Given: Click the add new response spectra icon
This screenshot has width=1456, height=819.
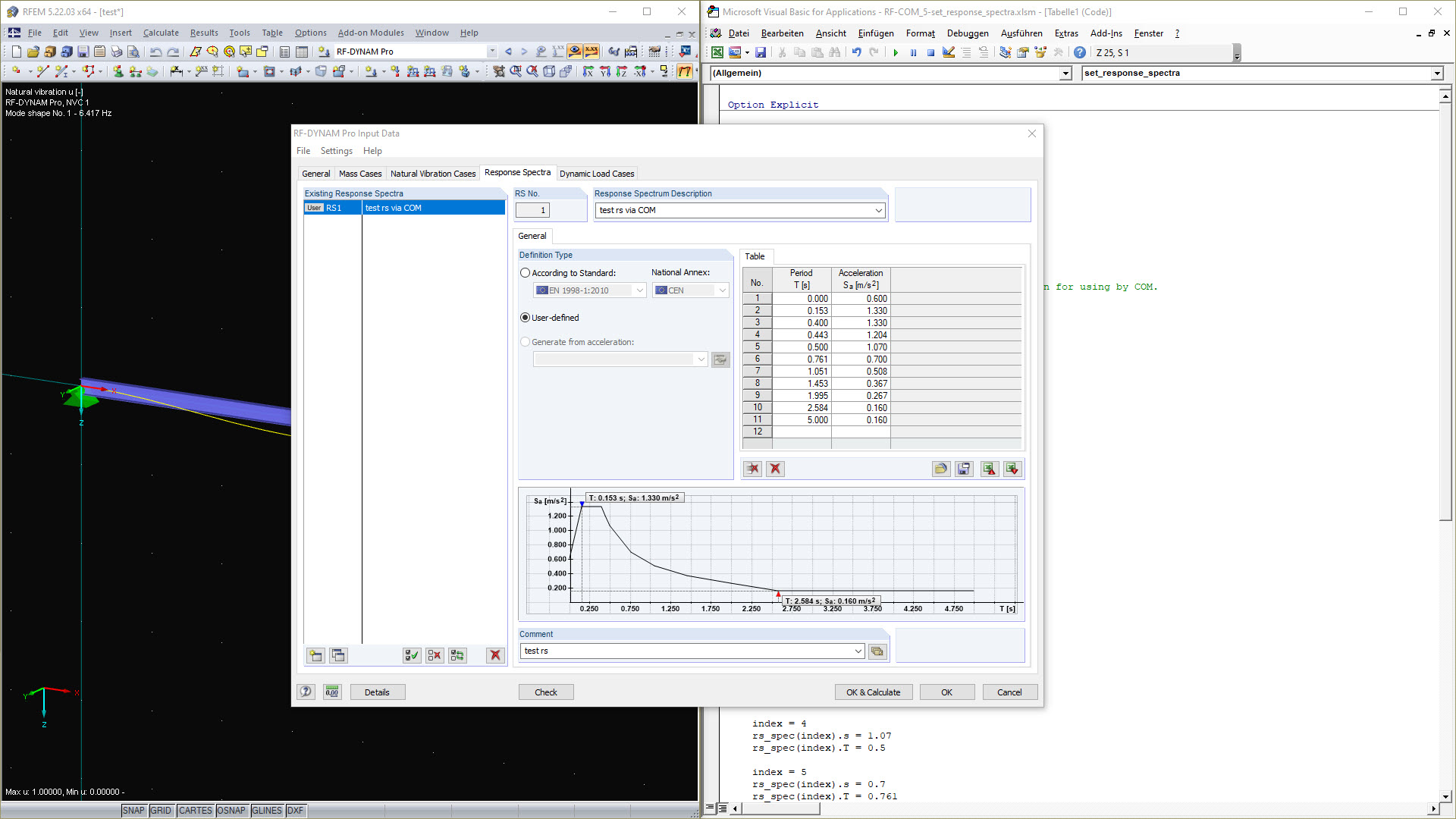Looking at the screenshot, I should (316, 654).
